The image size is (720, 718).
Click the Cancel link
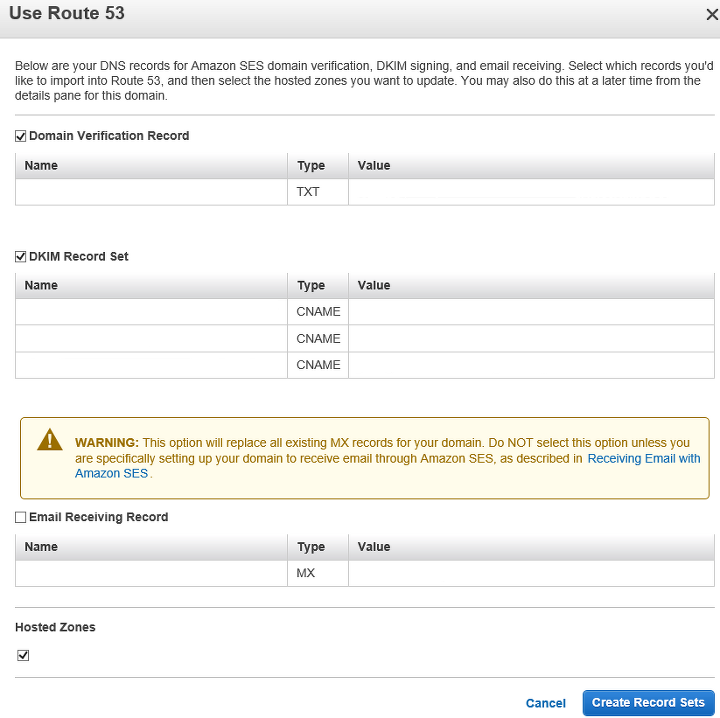(546, 703)
